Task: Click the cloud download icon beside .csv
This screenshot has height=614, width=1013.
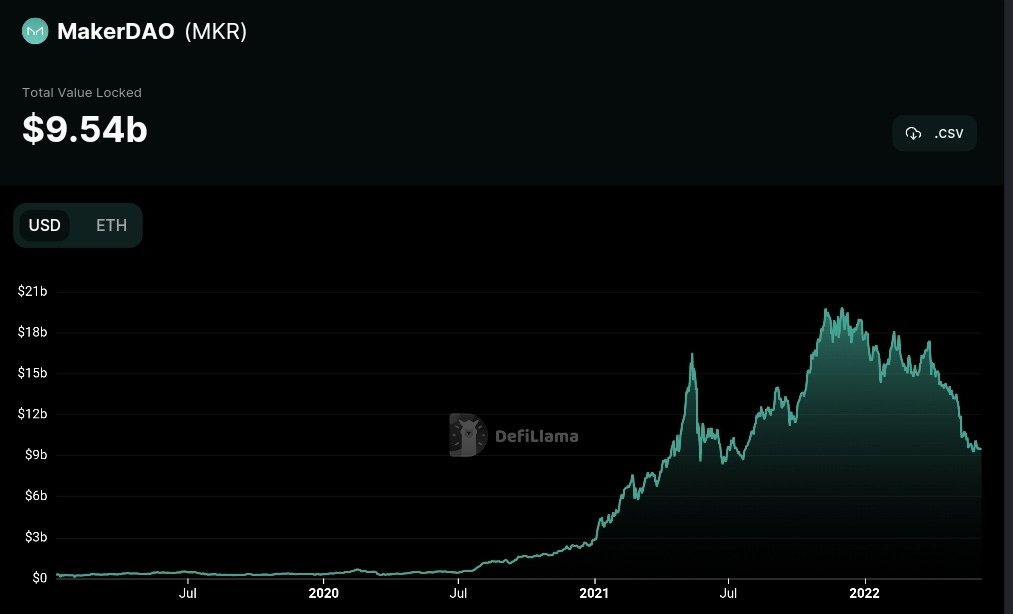Action: pyautogui.click(x=913, y=133)
